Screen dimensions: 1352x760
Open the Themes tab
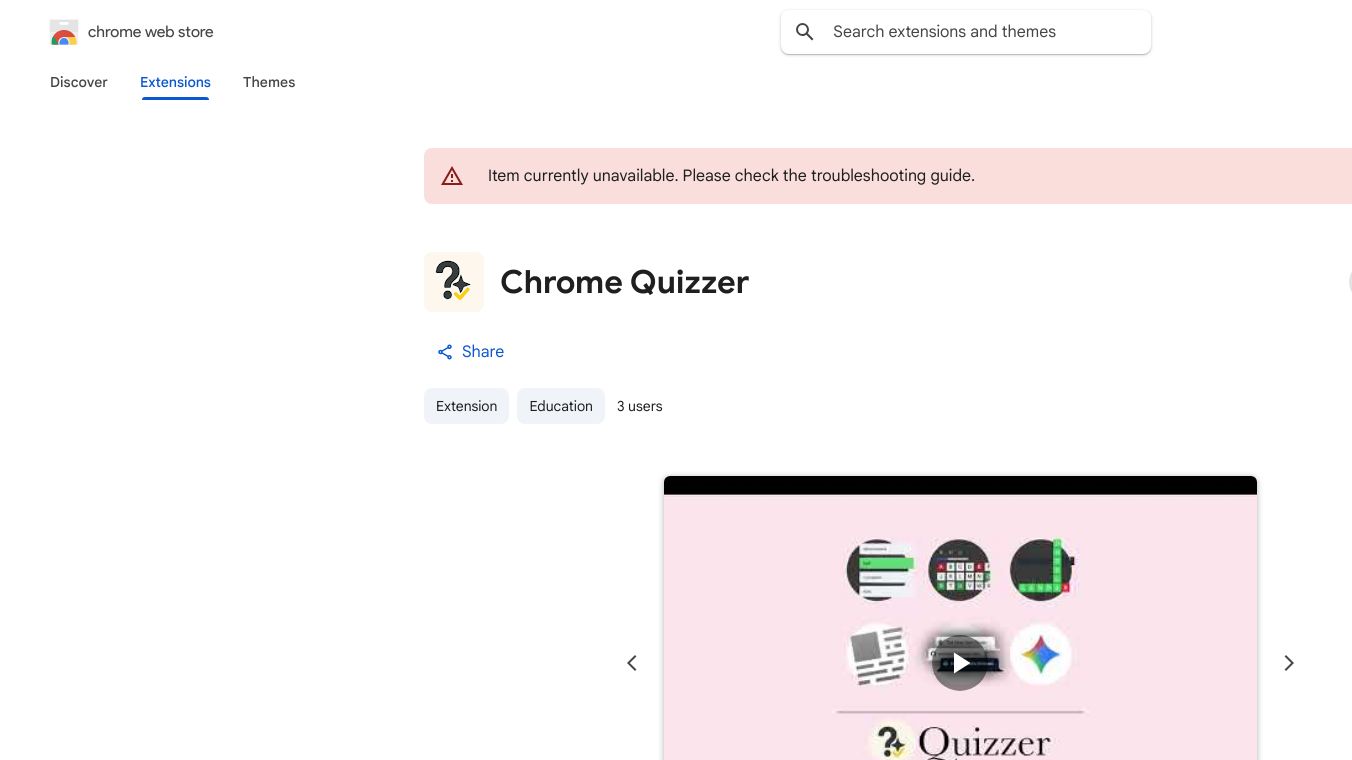point(269,82)
